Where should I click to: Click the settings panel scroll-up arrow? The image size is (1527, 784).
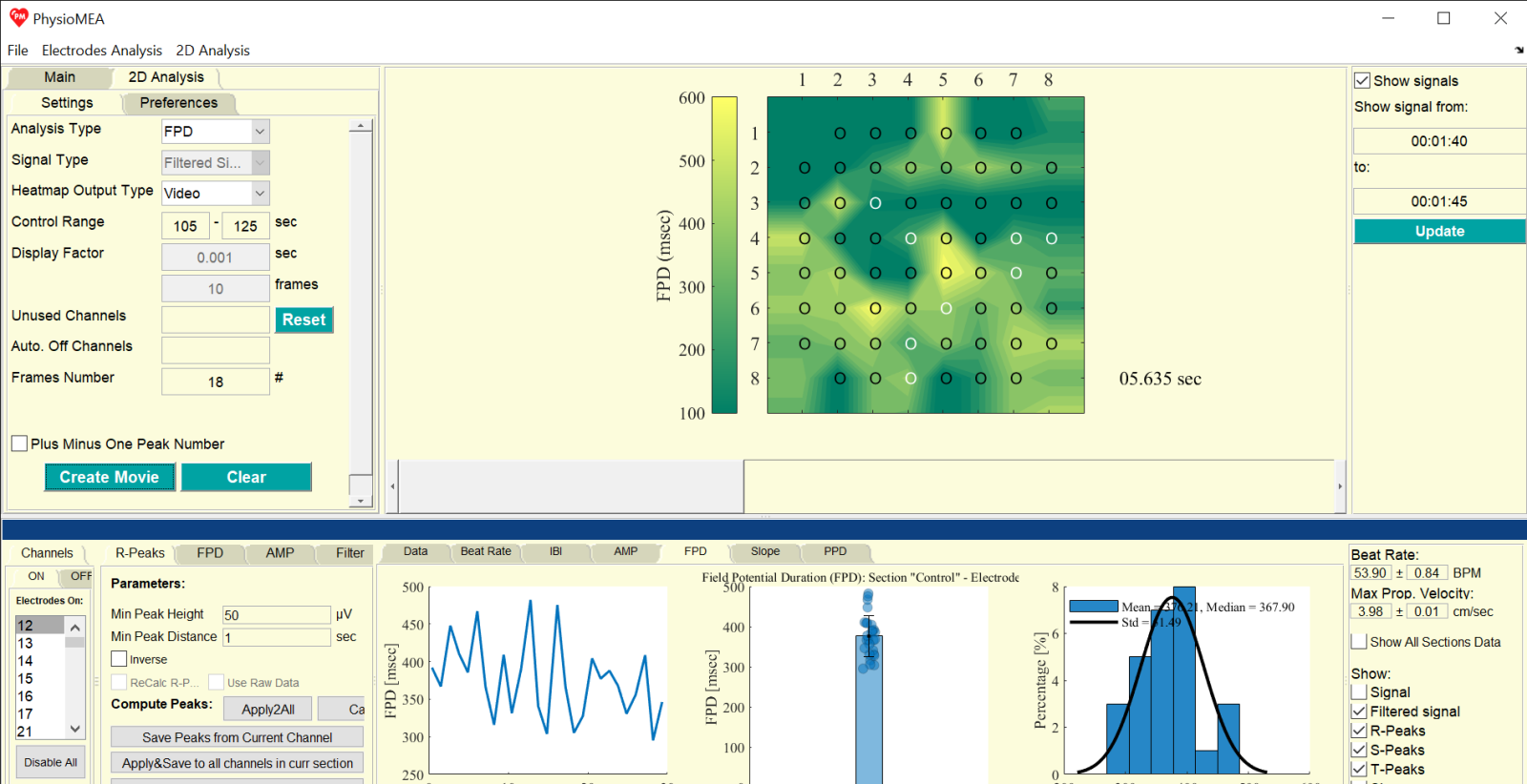[360, 126]
